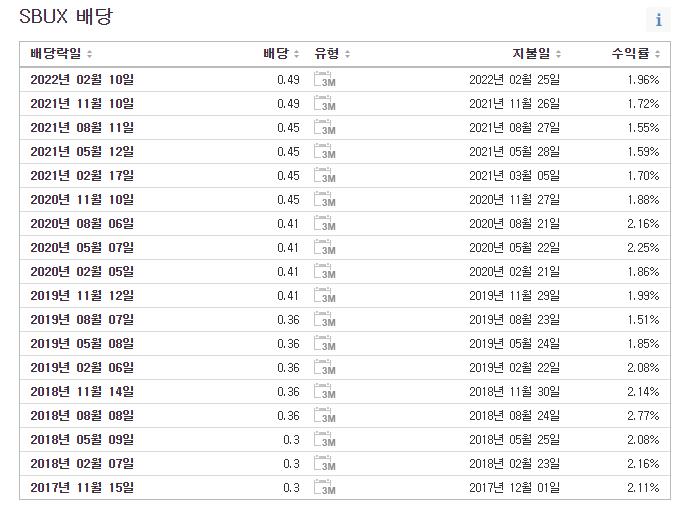Click dividend 0.45 in 2021년 08월 11일 row

pyautogui.click(x=288, y=128)
